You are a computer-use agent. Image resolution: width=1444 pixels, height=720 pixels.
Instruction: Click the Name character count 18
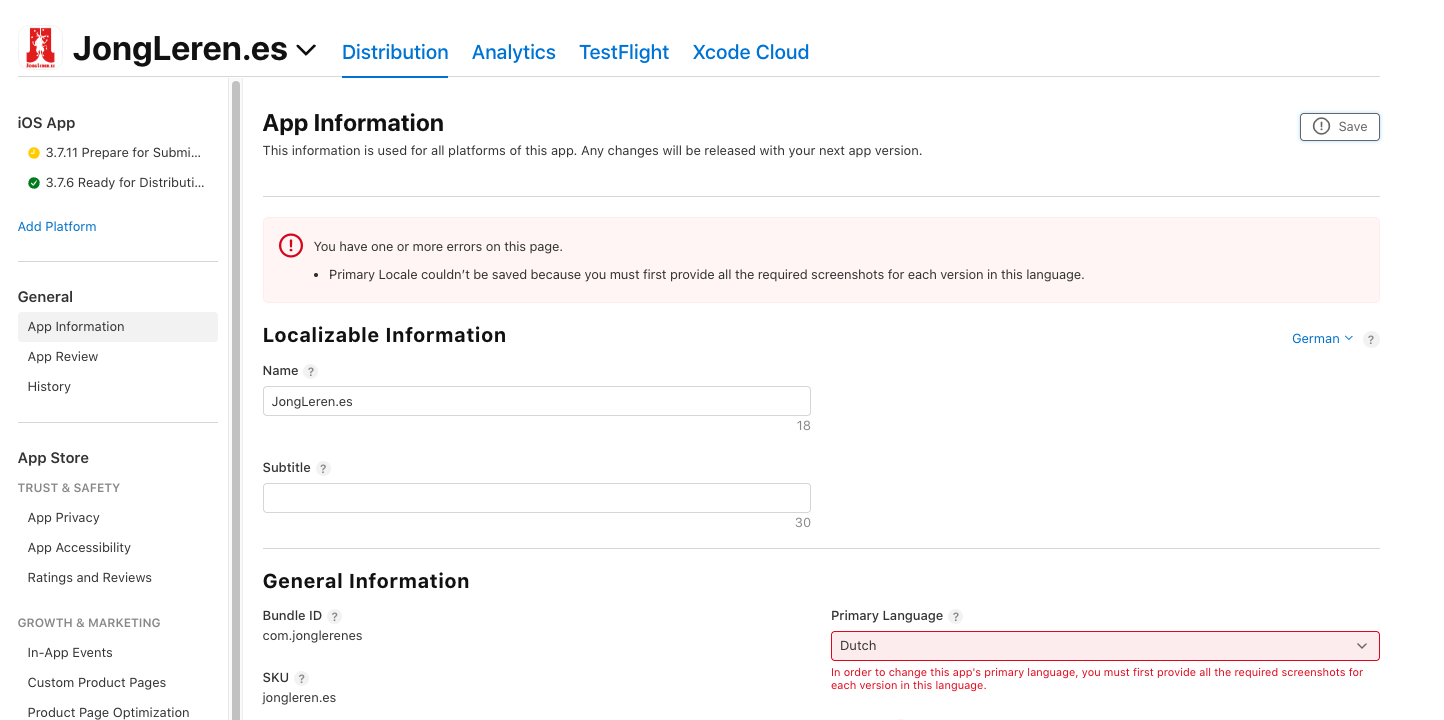[x=804, y=426]
